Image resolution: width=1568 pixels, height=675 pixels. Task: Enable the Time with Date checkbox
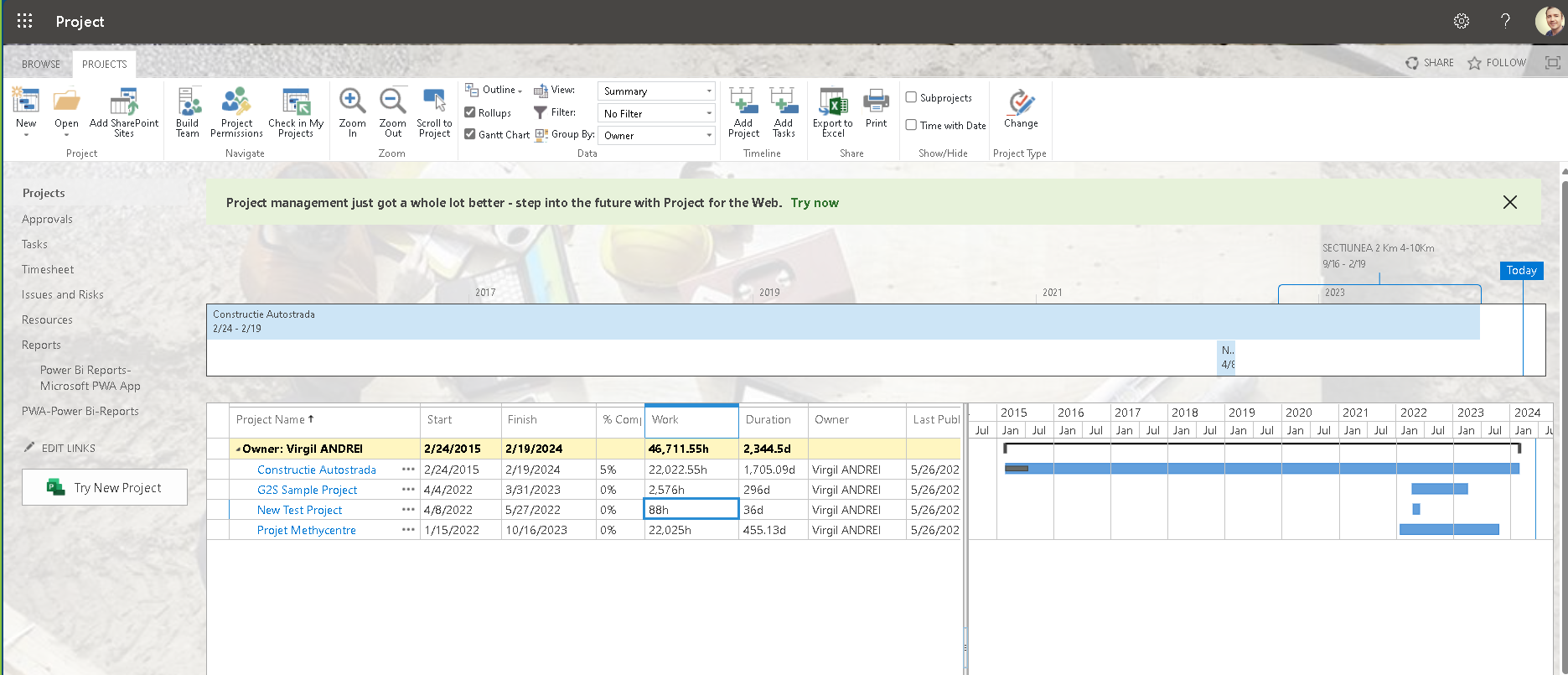point(911,125)
